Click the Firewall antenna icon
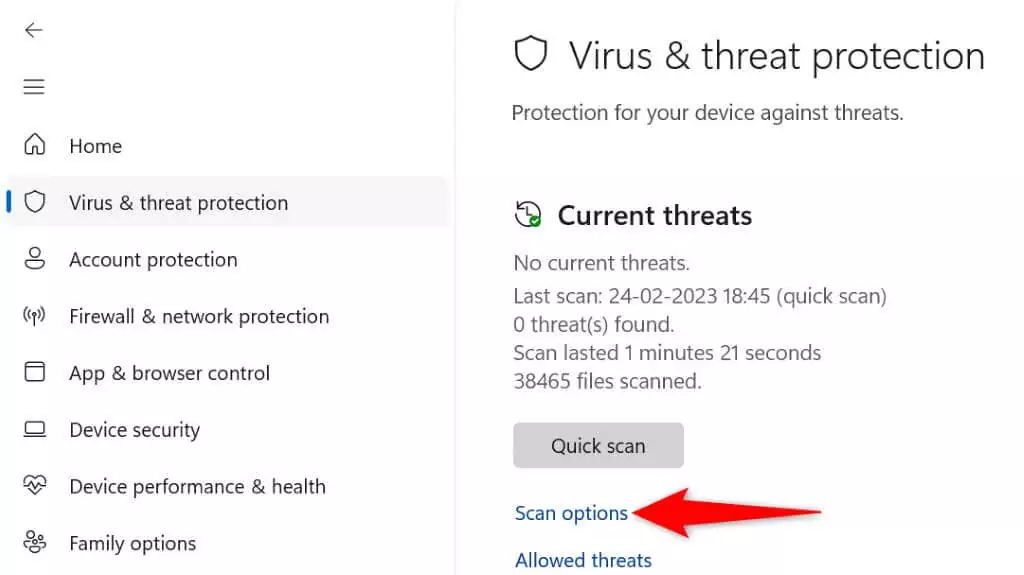 tap(34, 316)
